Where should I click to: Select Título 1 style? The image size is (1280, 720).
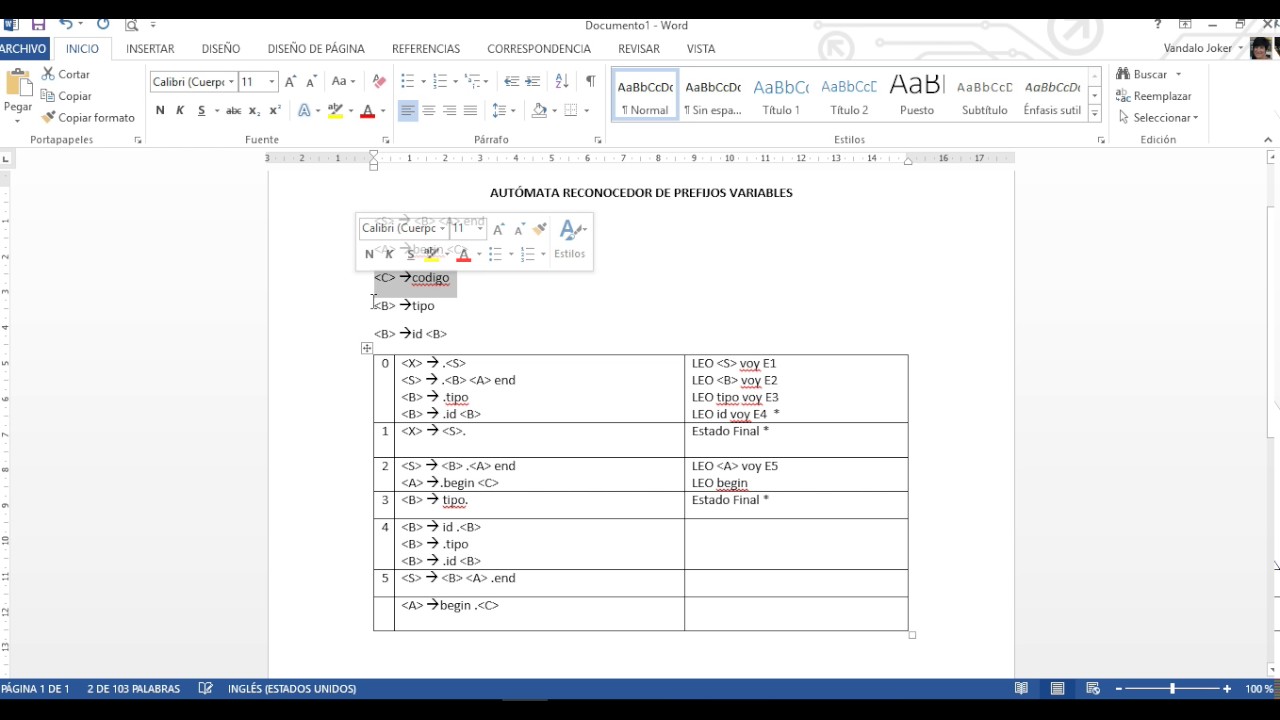(x=781, y=95)
